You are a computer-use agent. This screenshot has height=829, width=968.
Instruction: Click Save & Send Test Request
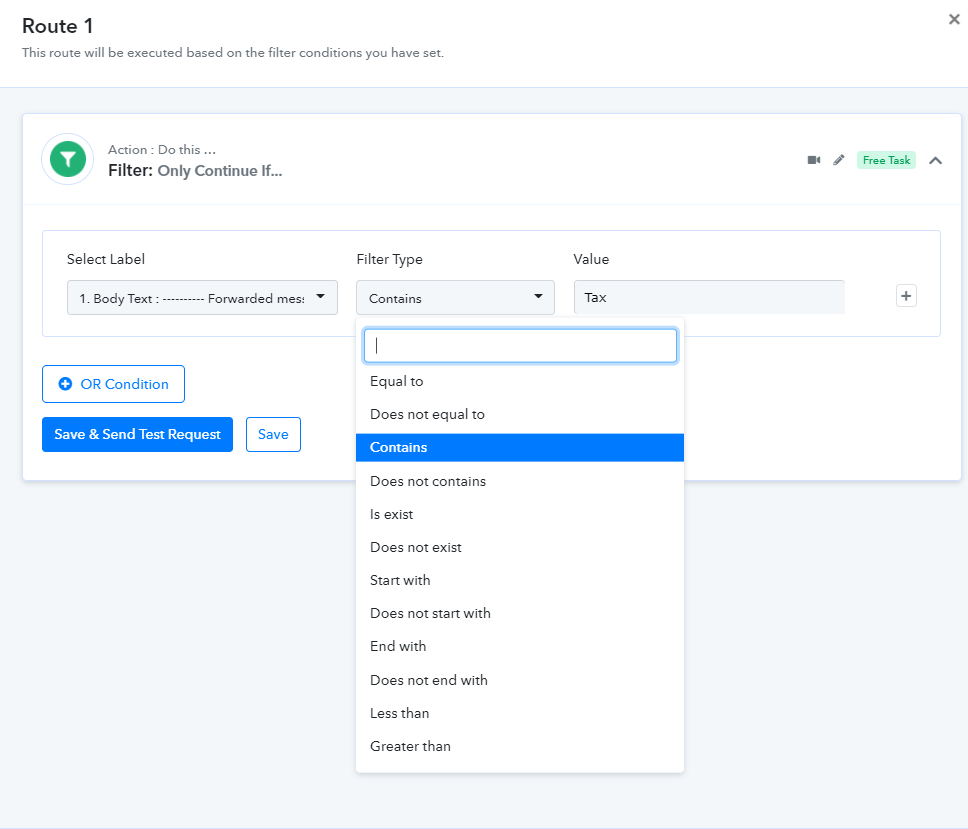pyautogui.click(x=138, y=435)
